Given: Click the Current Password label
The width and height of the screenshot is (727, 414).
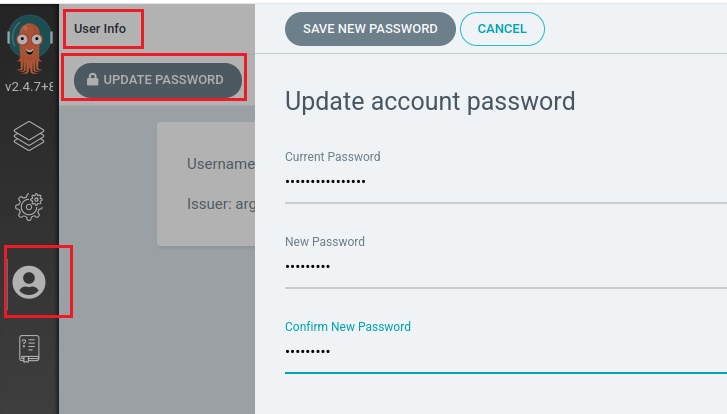Looking at the screenshot, I should pos(332,156).
